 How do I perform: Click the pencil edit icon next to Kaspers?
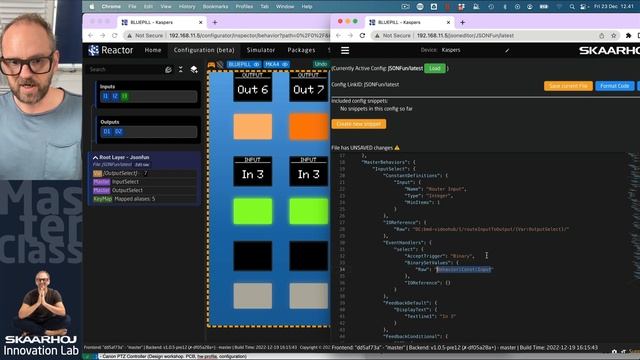pyautogui.click(x=507, y=50)
